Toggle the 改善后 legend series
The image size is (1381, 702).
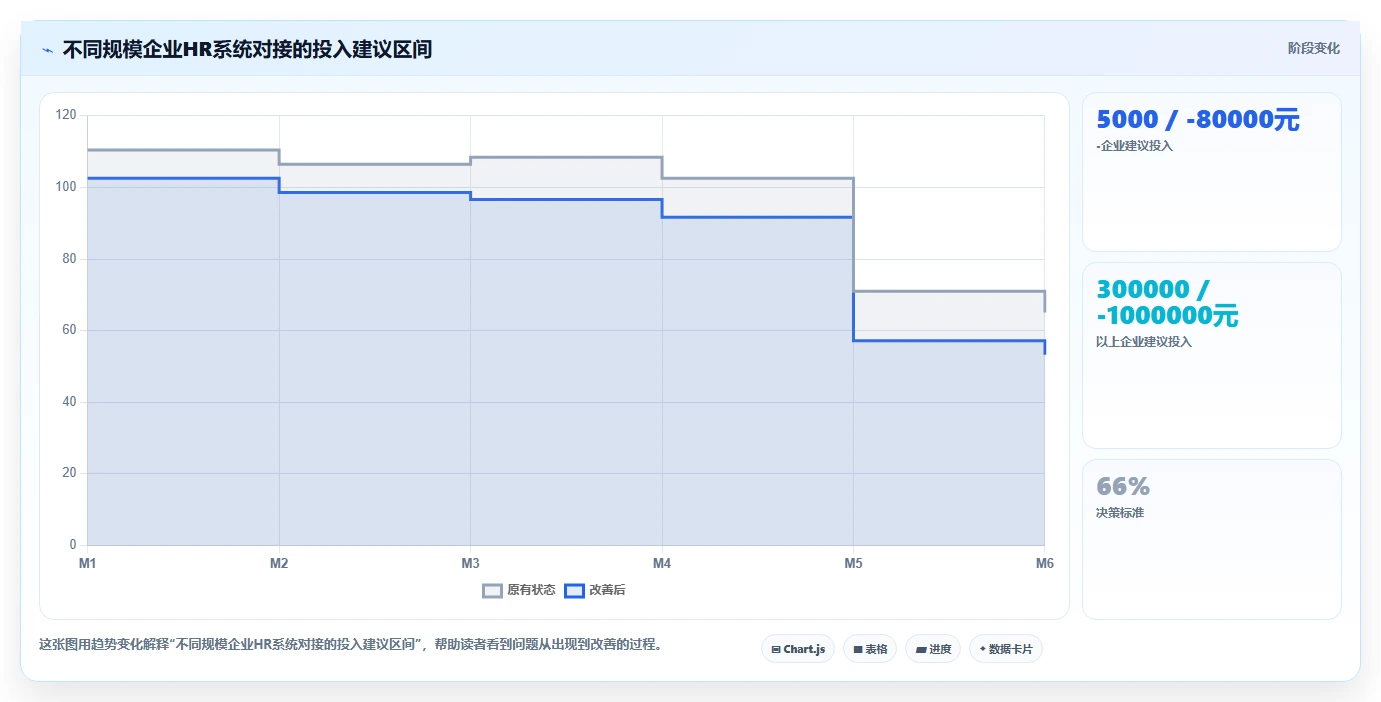point(595,590)
